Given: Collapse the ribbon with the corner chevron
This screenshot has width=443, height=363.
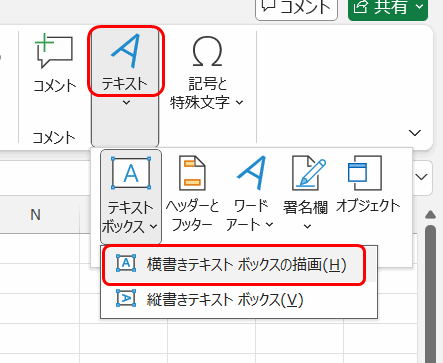Looking at the screenshot, I should [x=415, y=133].
